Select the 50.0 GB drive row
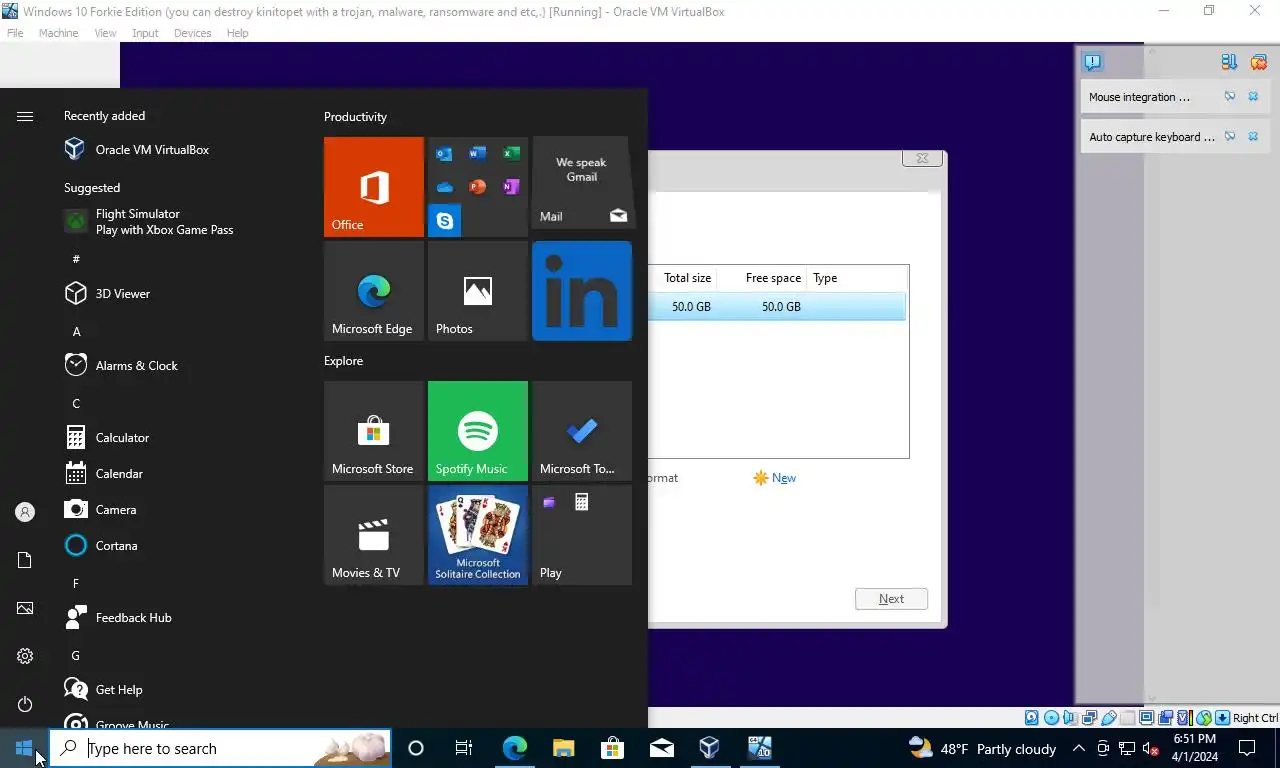Image resolution: width=1280 pixels, height=768 pixels. pos(777,307)
